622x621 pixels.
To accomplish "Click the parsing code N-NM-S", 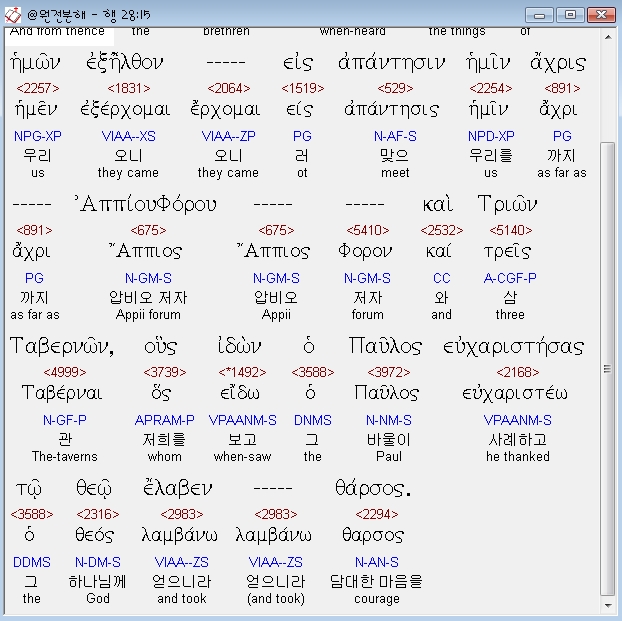I will tap(389, 420).
